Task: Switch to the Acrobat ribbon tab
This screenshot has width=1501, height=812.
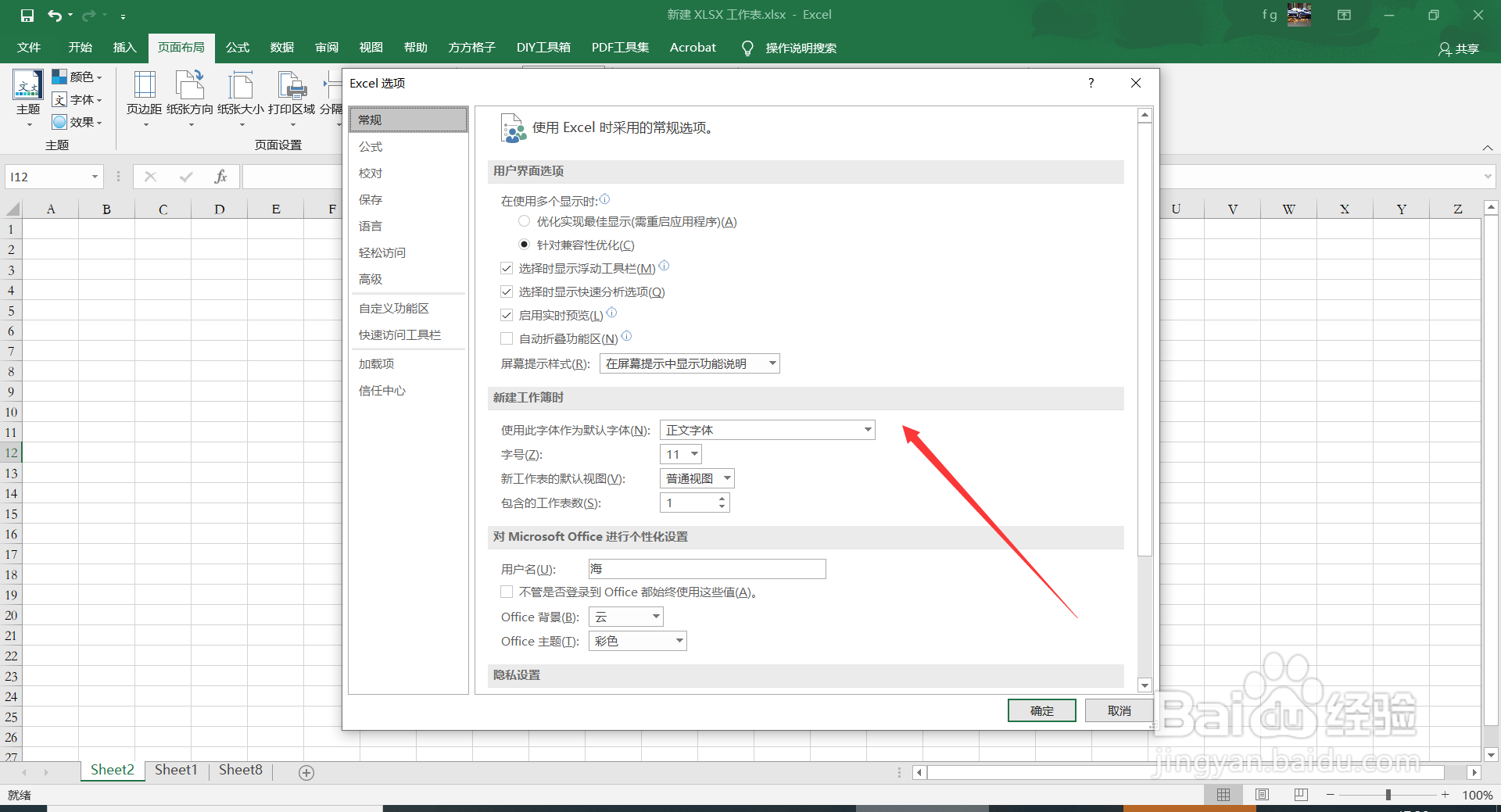Action: click(x=693, y=48)
